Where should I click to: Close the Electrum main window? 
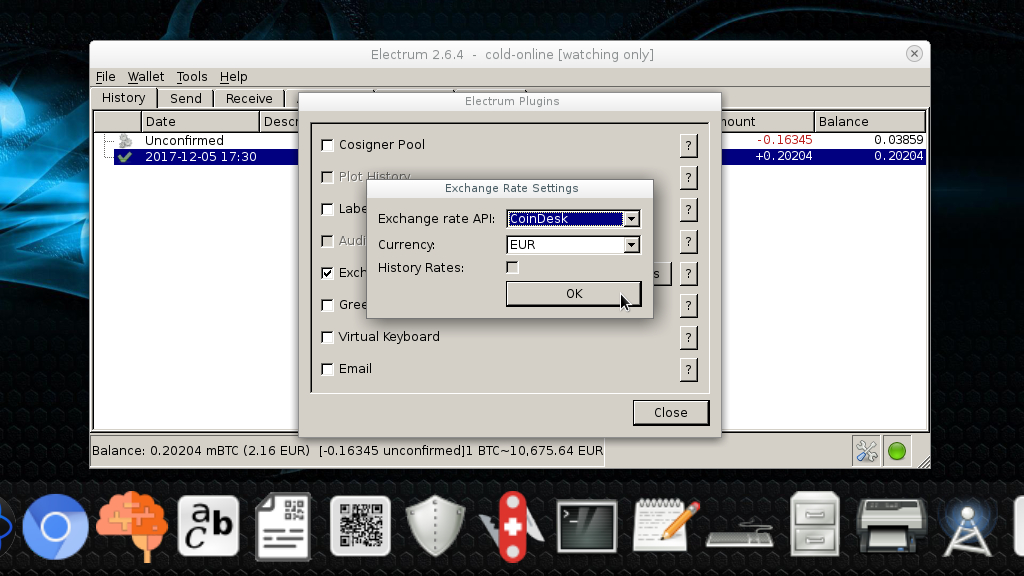[x=914, y=54]
